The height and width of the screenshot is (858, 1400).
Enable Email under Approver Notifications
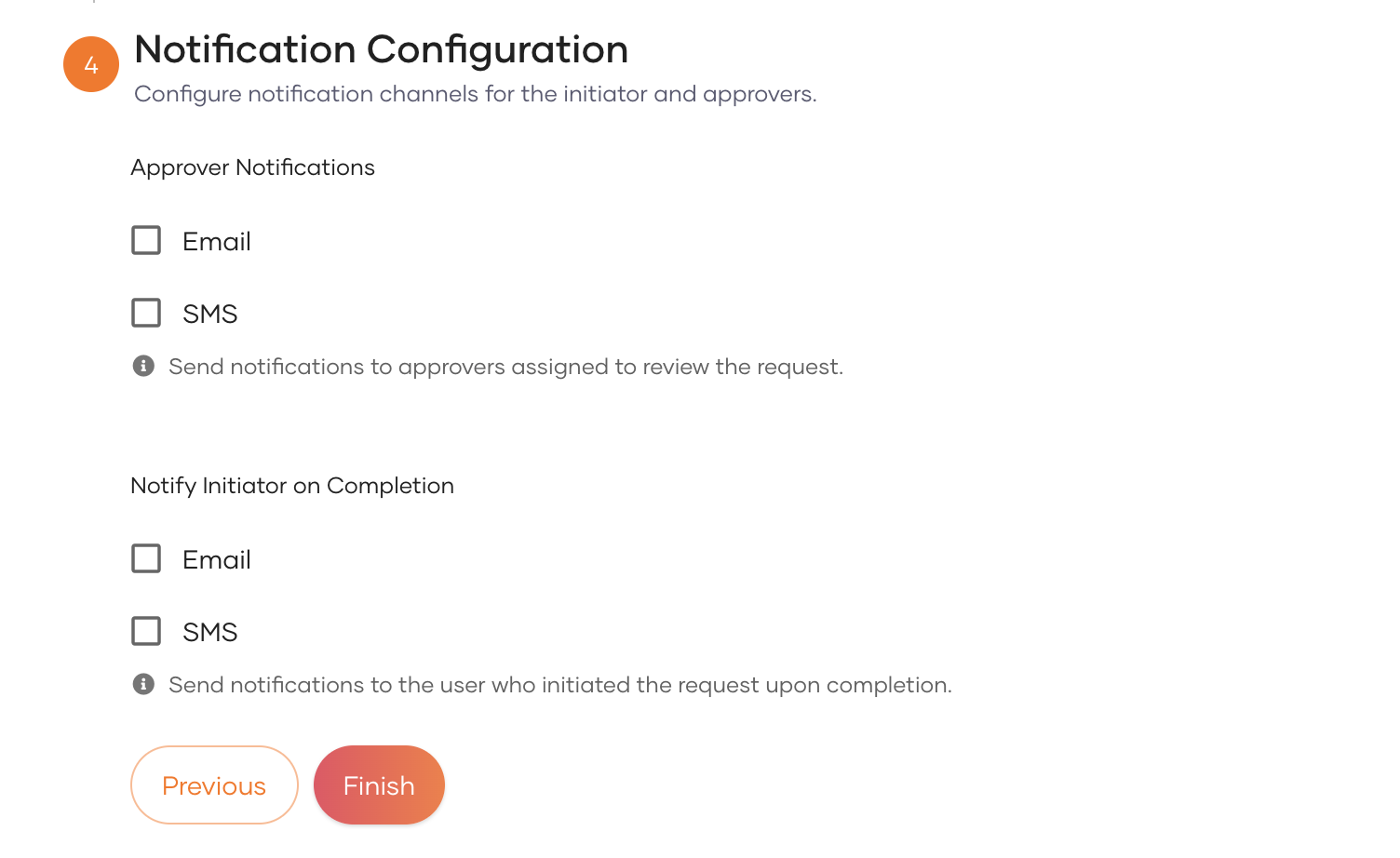146,240
